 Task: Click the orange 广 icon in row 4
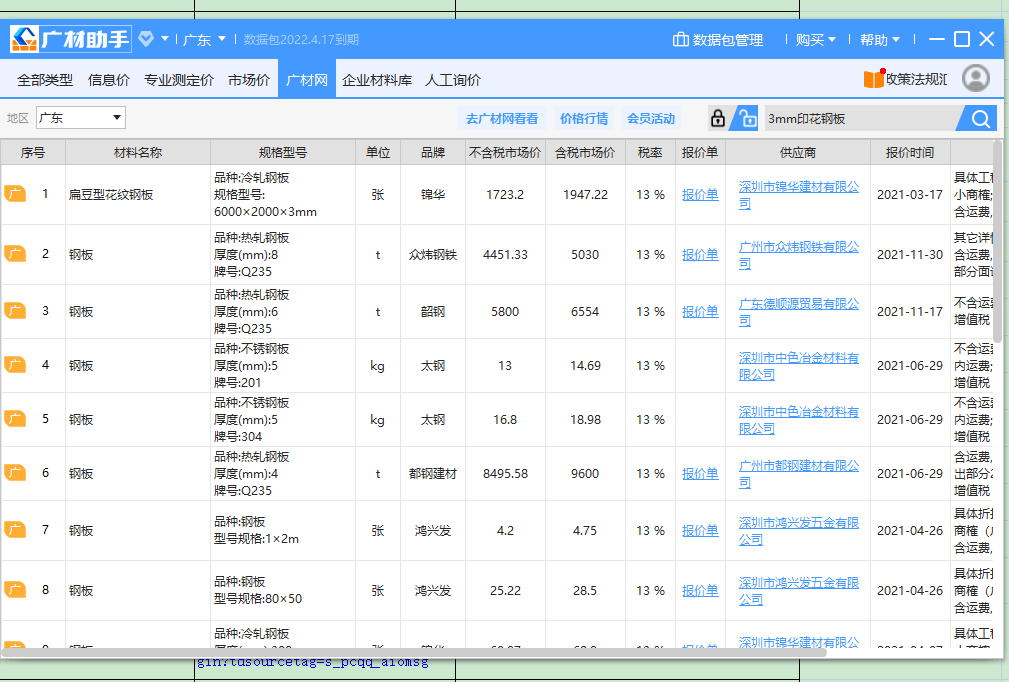[15, 365]
